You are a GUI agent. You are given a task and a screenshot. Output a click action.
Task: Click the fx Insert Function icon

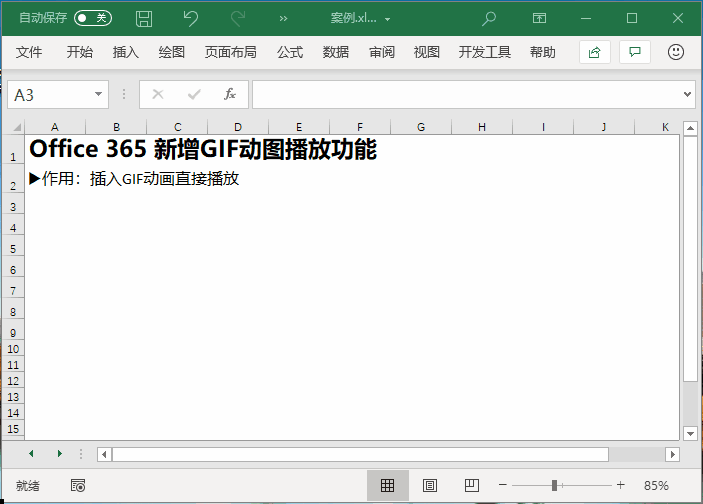pos(229,94)
